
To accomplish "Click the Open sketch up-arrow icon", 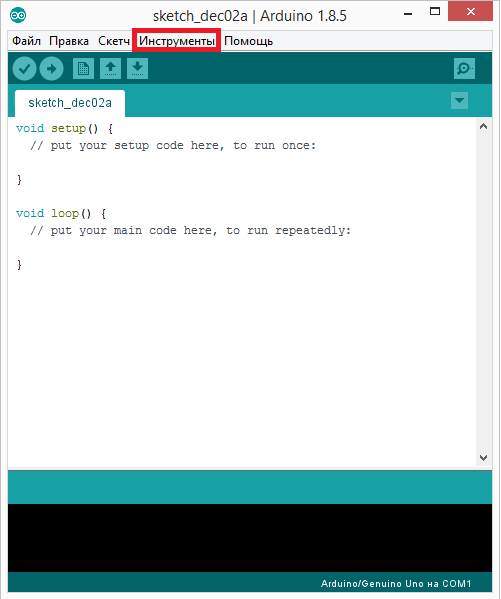I will (x=110, y=69).
